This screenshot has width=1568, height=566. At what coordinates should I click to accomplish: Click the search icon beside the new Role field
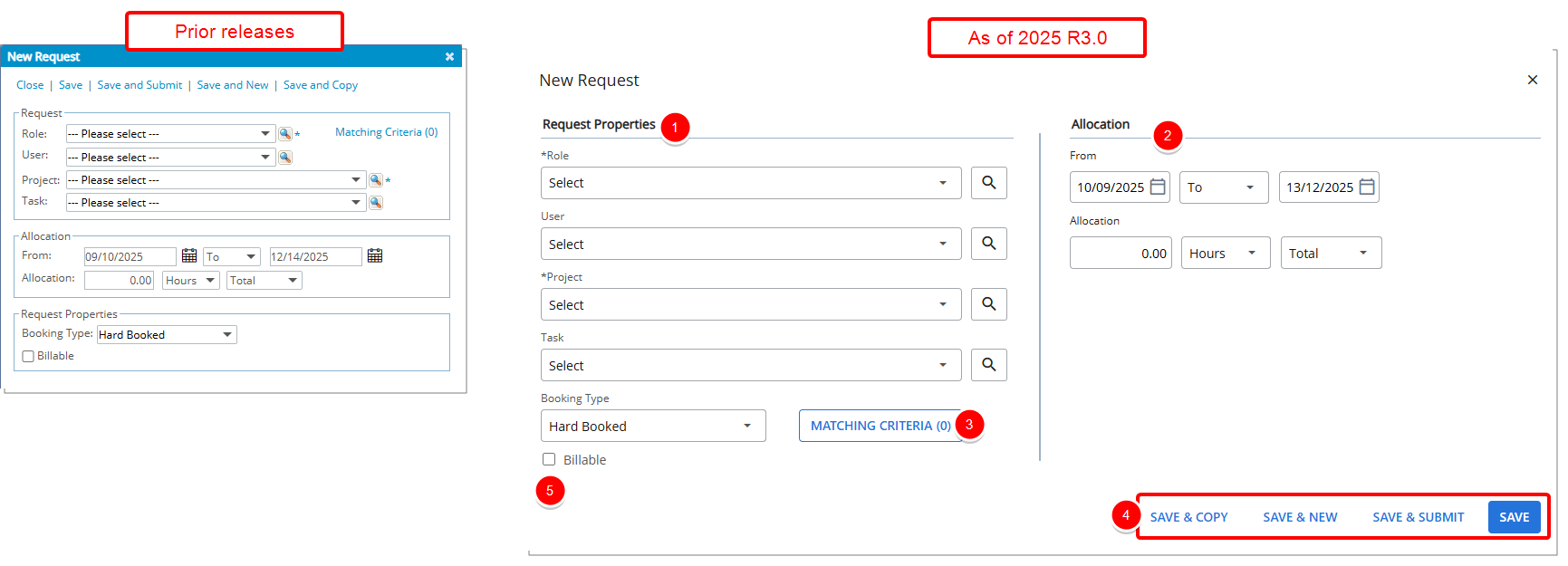pos(988,183)
